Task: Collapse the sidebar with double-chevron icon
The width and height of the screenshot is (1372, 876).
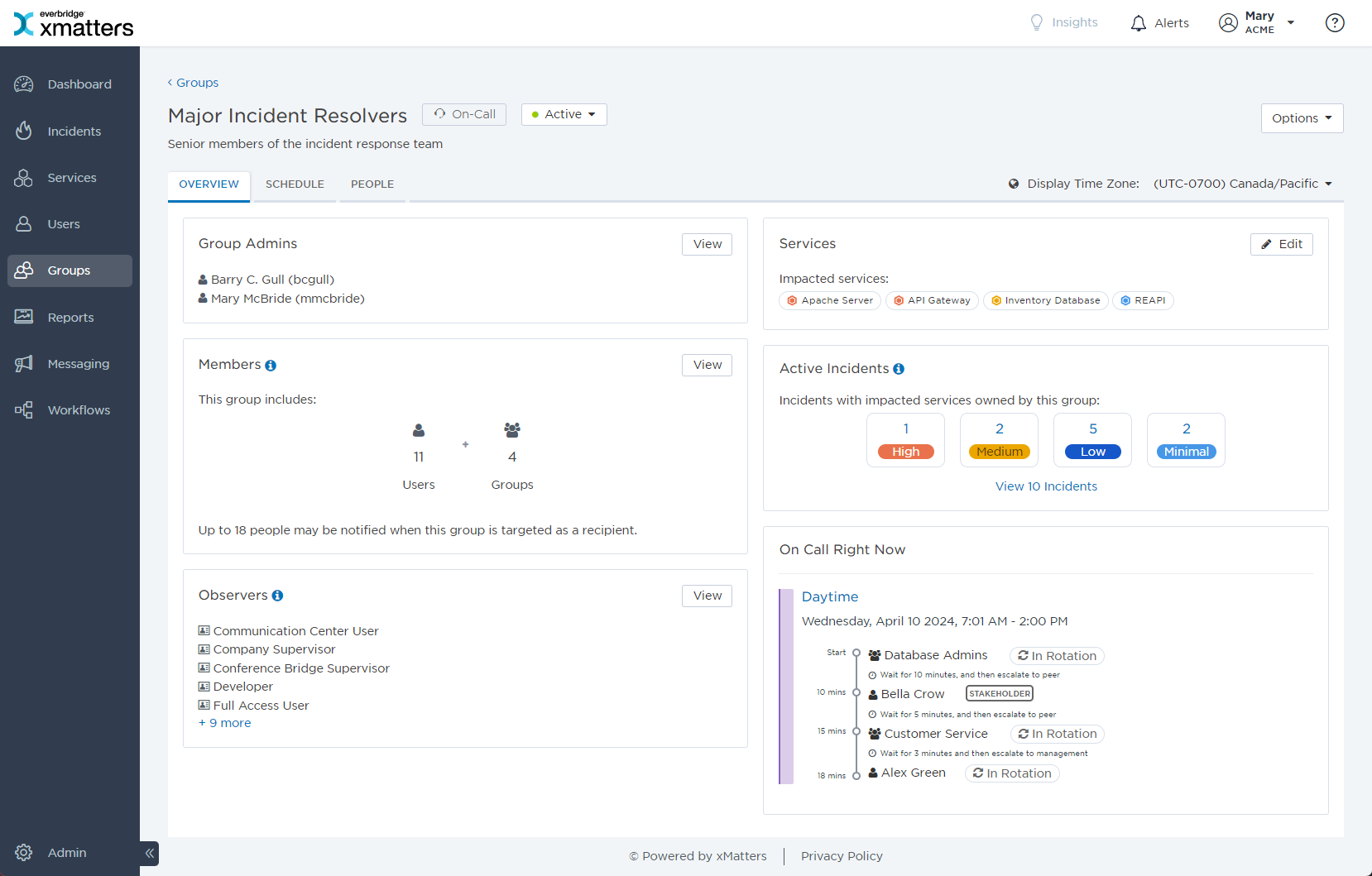Action: click(150, 853)
